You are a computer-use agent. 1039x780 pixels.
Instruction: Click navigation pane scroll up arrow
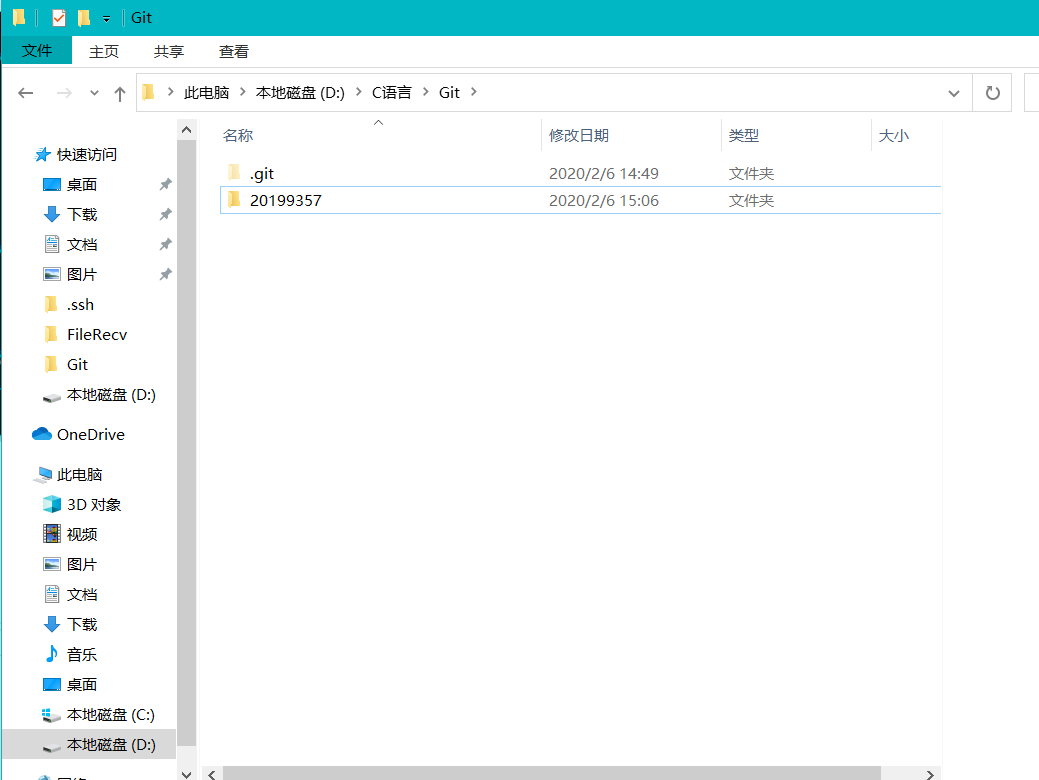pos(187,130)
